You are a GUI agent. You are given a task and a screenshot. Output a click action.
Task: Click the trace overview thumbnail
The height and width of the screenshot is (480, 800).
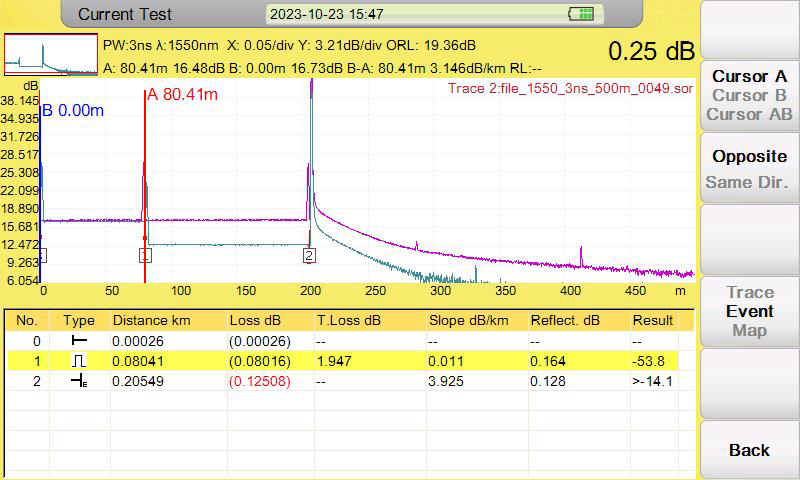[51, 55]
